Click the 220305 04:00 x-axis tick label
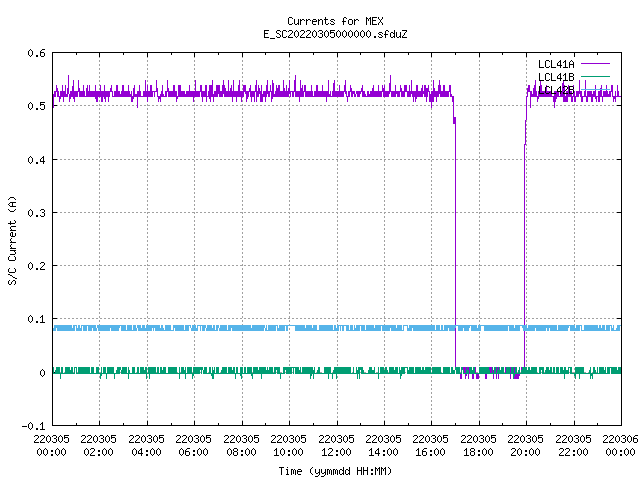 click(x=146, y=445)
